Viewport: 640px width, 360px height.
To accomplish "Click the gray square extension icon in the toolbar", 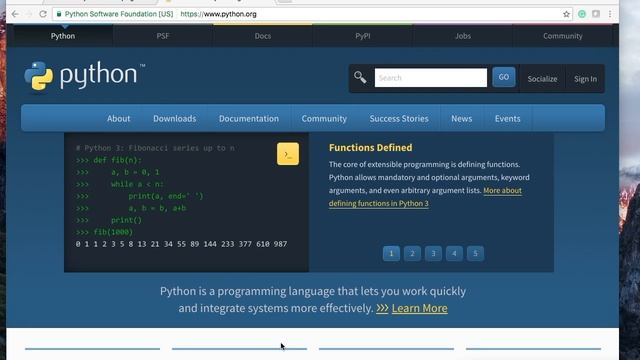I will [x=596, y=14].
